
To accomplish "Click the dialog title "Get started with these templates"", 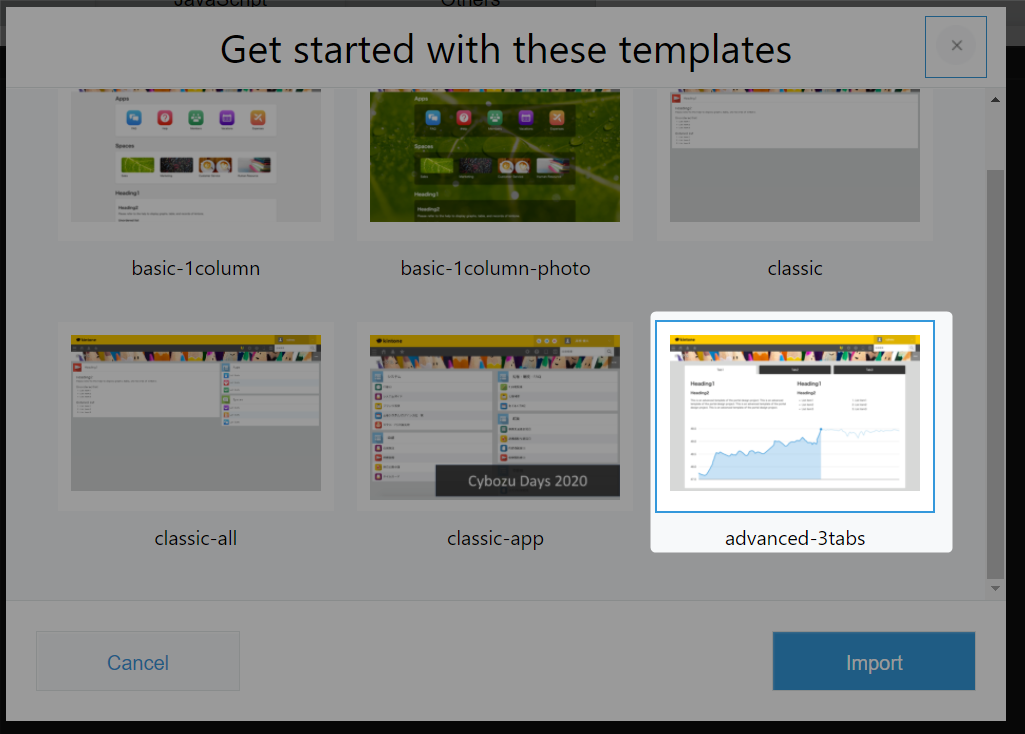I will tap(505, 50).
